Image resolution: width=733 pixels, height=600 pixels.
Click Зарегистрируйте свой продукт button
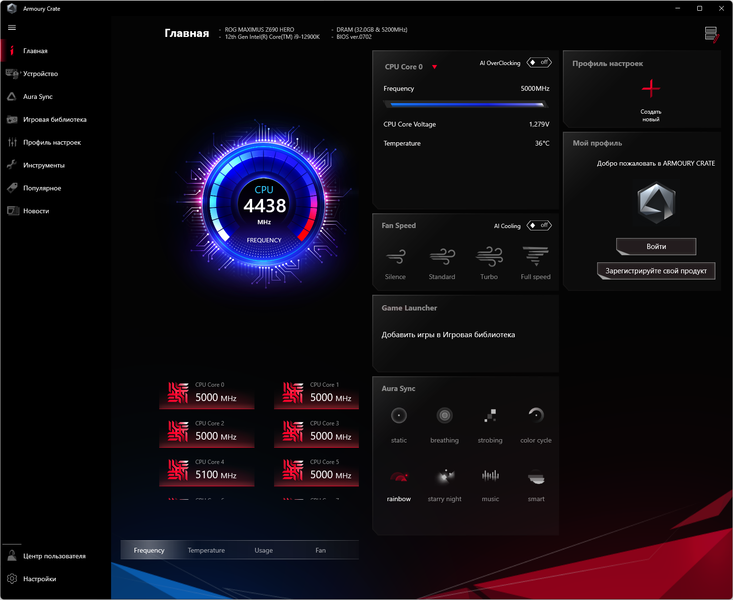point(656,271)
